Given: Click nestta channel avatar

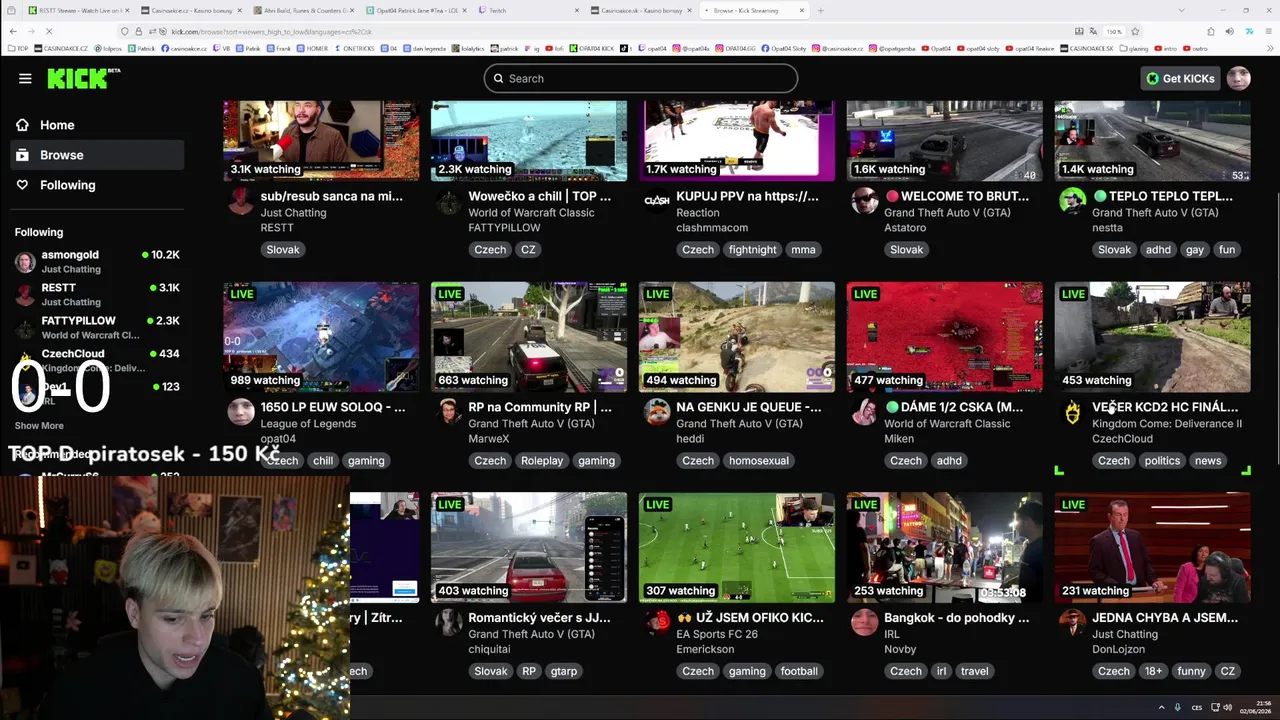Looking at the screenshot, I should click(x=1073, y=201).
